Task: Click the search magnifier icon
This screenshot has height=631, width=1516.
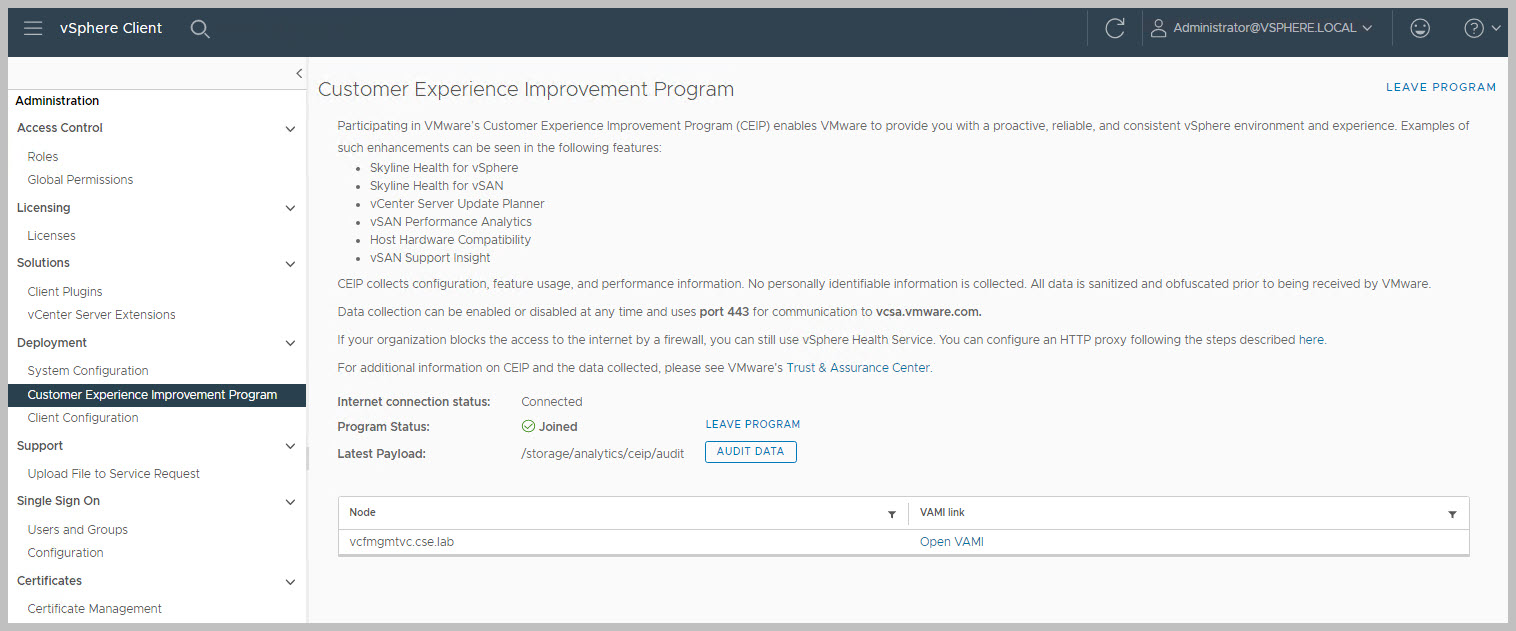Action: [200, 29]
